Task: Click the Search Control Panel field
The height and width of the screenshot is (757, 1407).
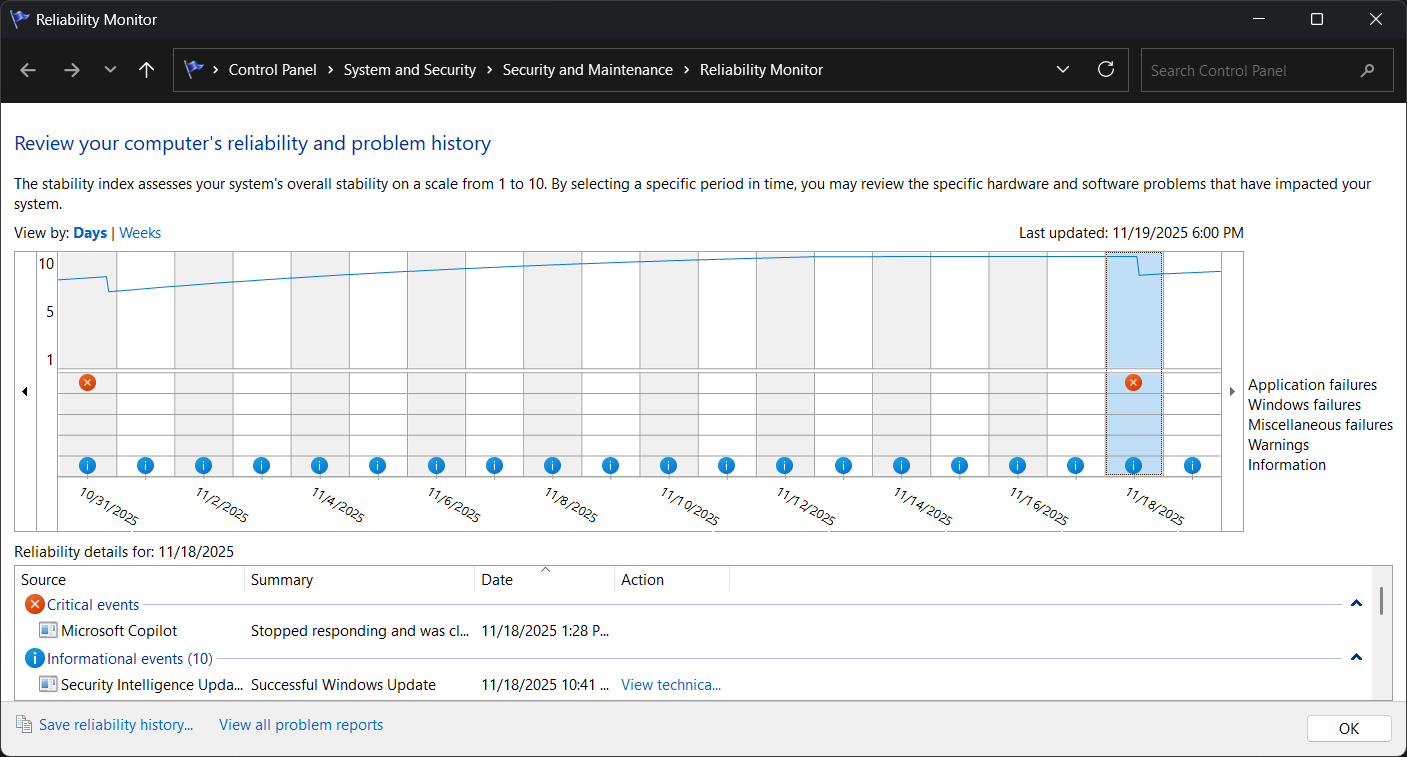Action: (x=1250, y=71)
